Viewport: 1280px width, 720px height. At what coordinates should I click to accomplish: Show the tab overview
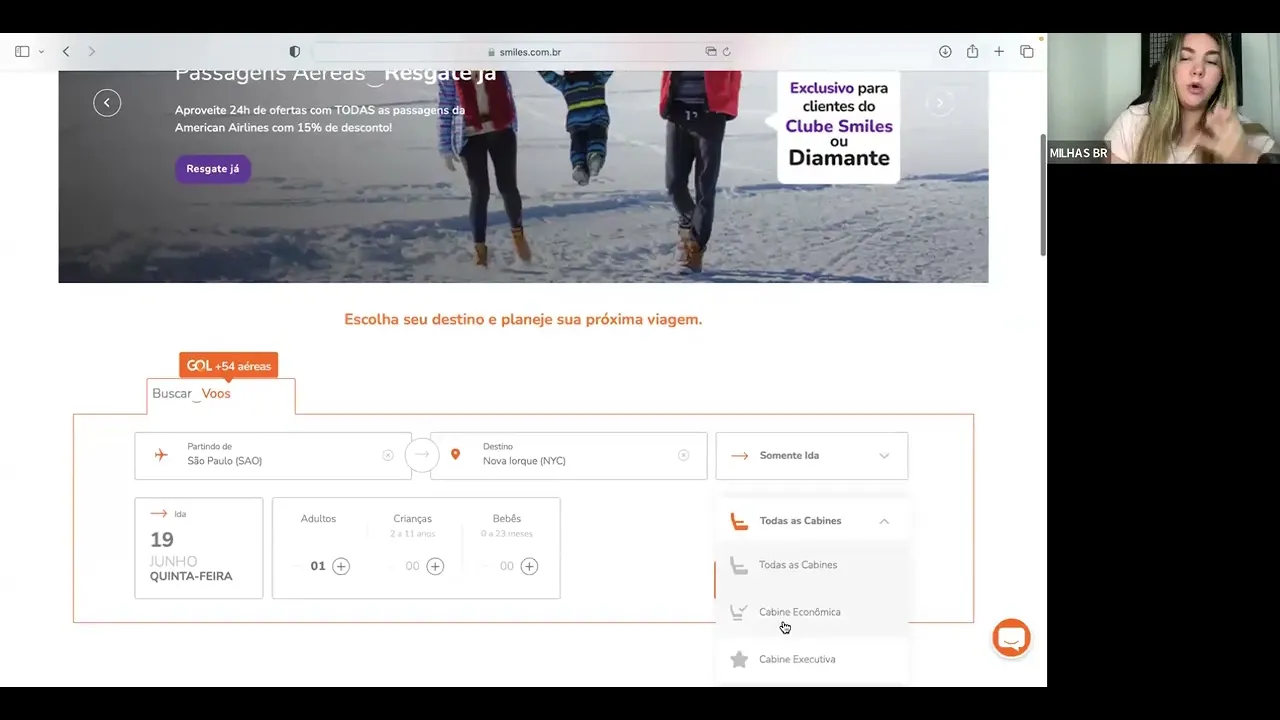click(1027, 51)
